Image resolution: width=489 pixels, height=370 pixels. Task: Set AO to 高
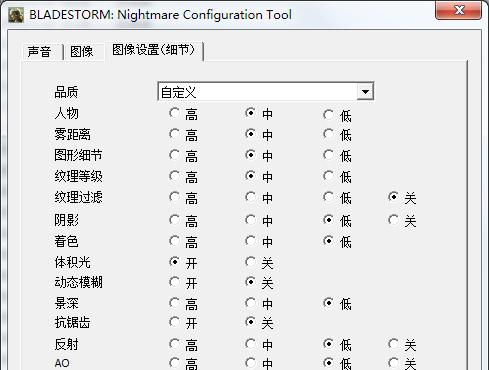pos(174,363)
